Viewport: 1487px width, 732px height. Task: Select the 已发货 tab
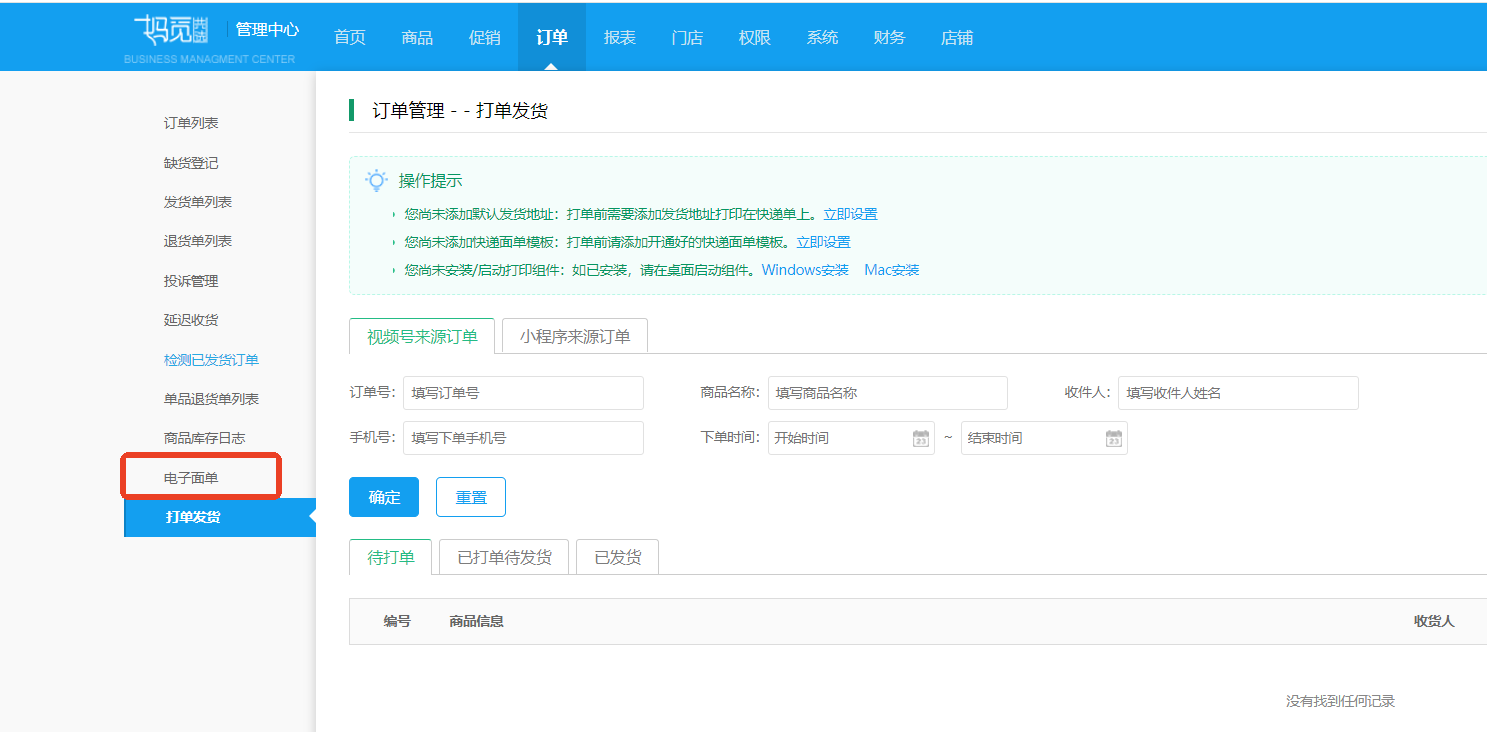pyautogui.click(x=617, y=557)
